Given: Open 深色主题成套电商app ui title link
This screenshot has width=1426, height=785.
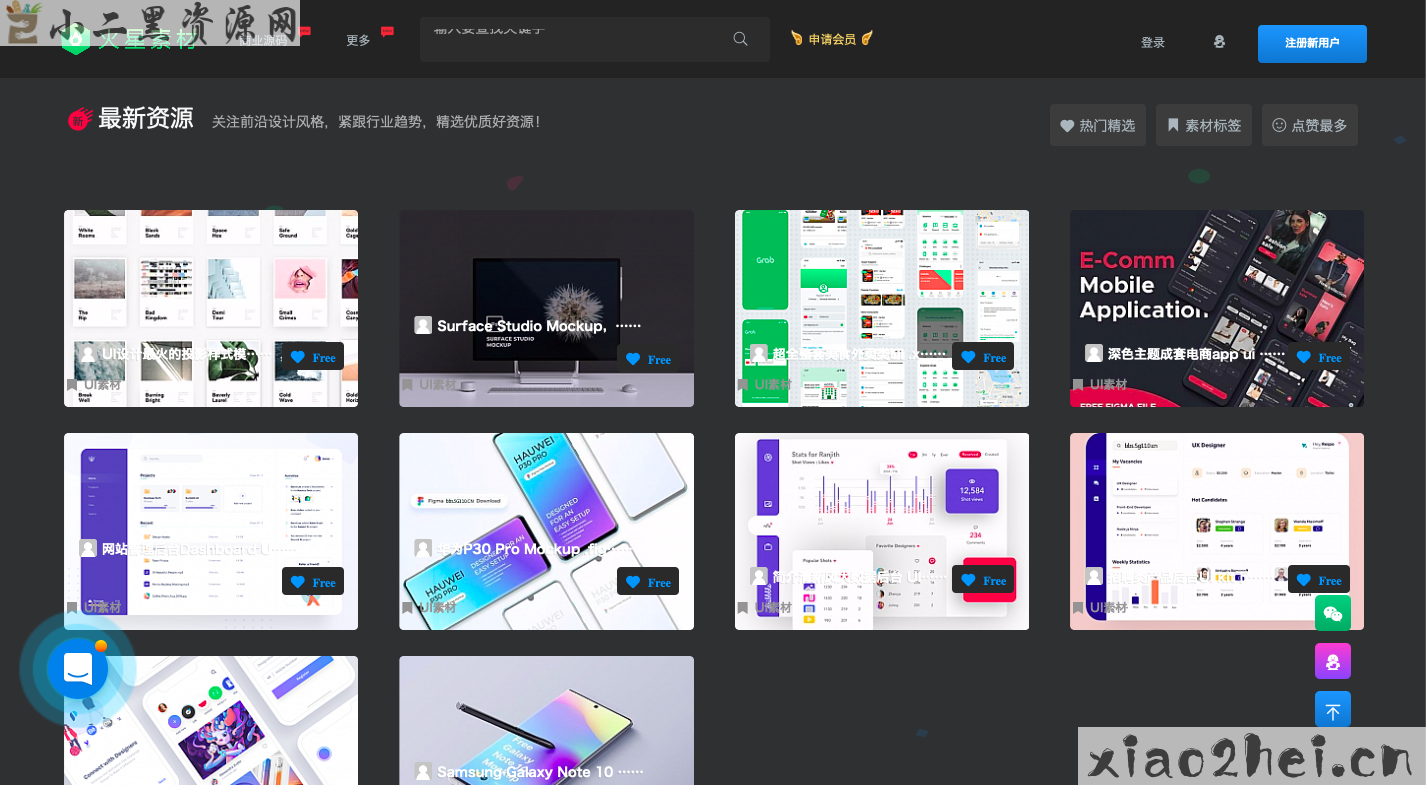Looking at the screenshot, I should click(1196, 354).
